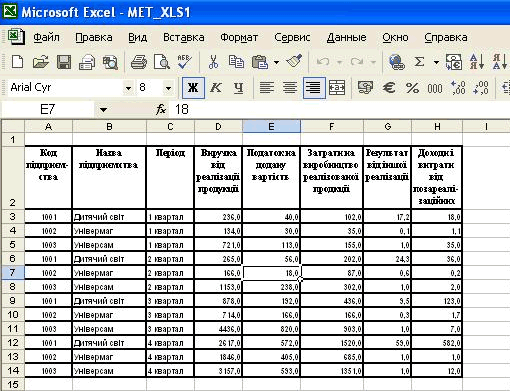Image resolution: width=510 pixels, height=391 pixels.
Task: Select the Дитячий світ cell in row 3
Action: [109, 217]
